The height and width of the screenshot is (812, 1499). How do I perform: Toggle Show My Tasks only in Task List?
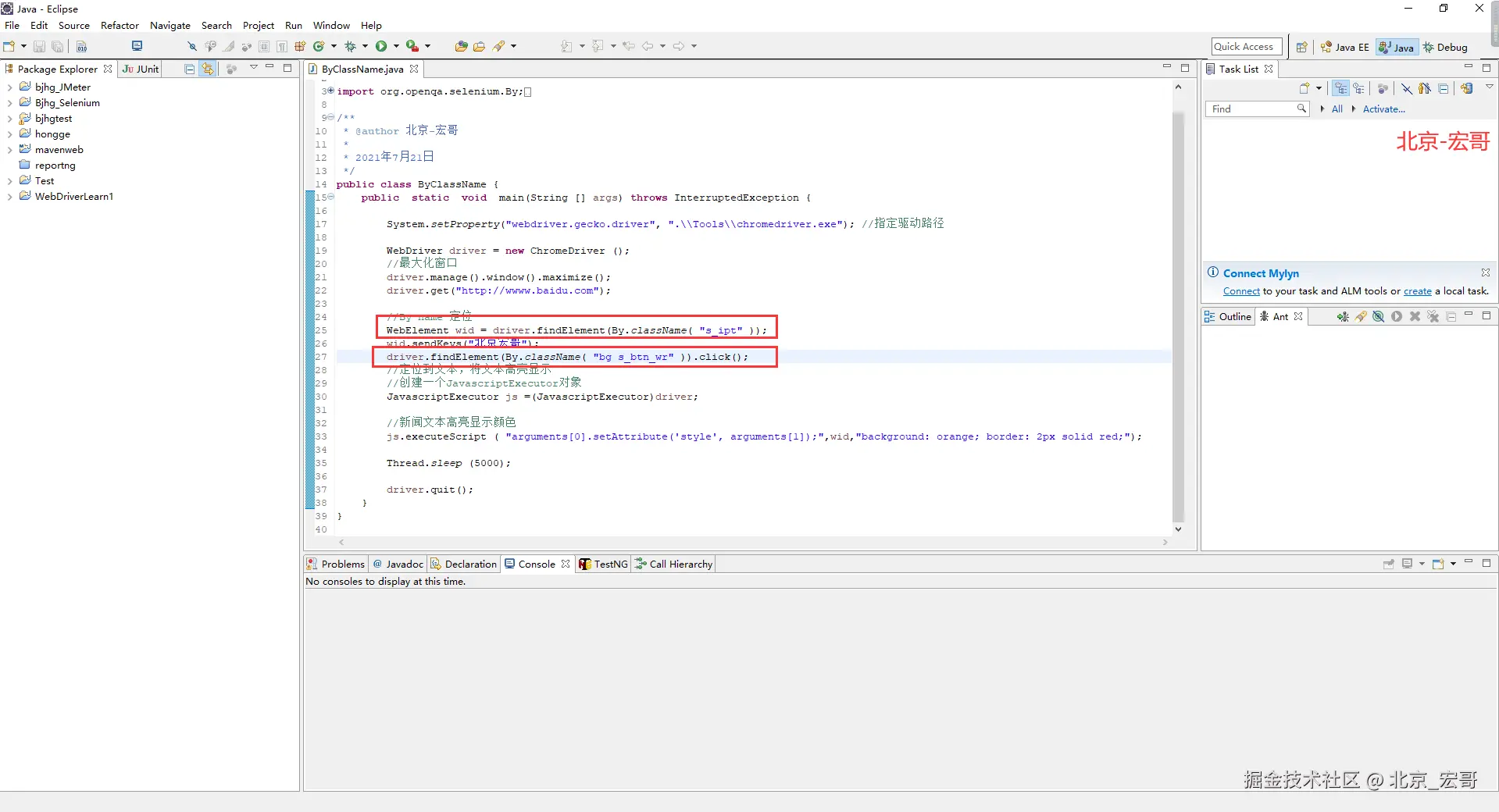[1425, 88]
